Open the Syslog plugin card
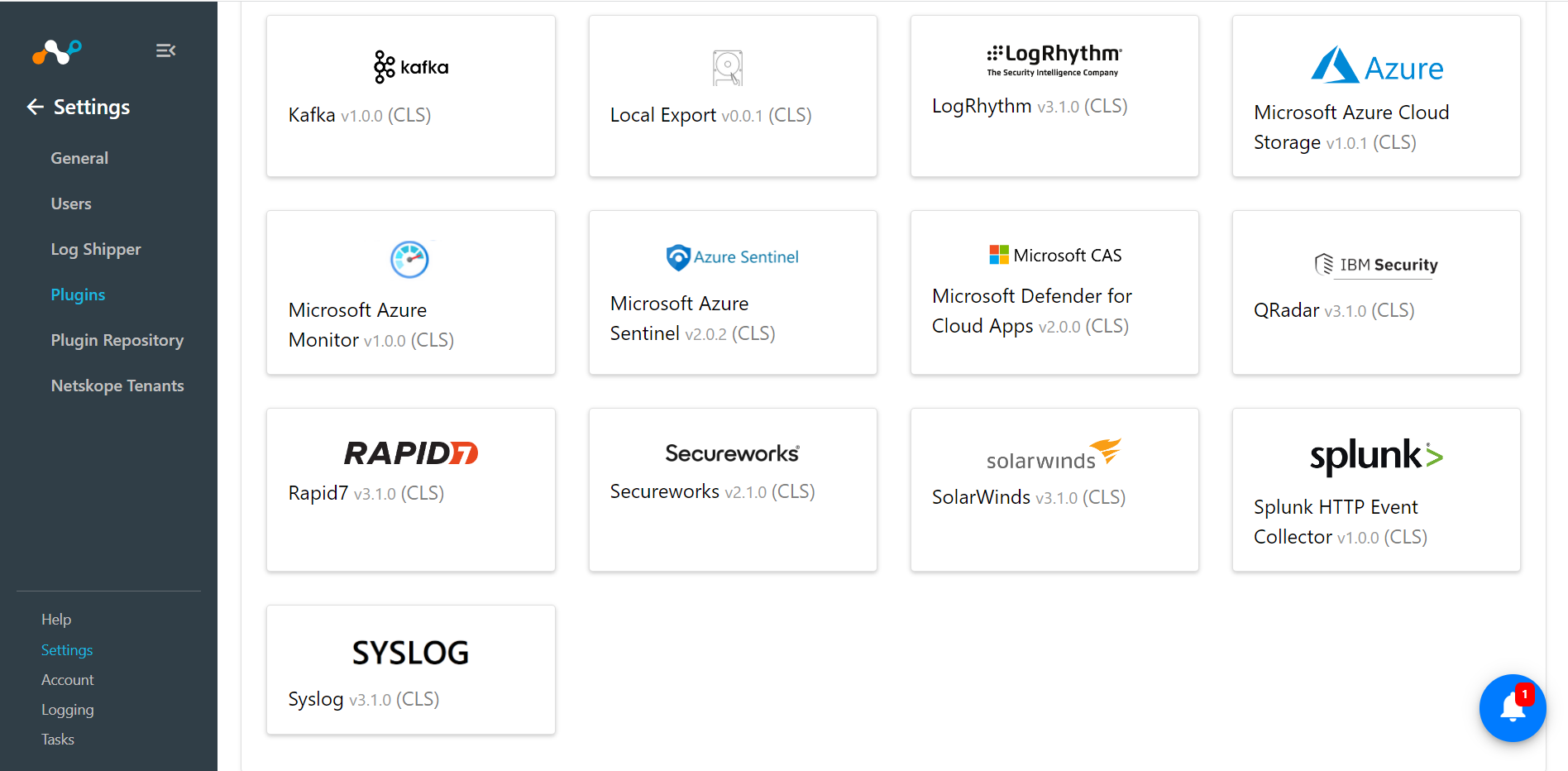This screenshot has width=1568, height=771. tap(411, 669)
